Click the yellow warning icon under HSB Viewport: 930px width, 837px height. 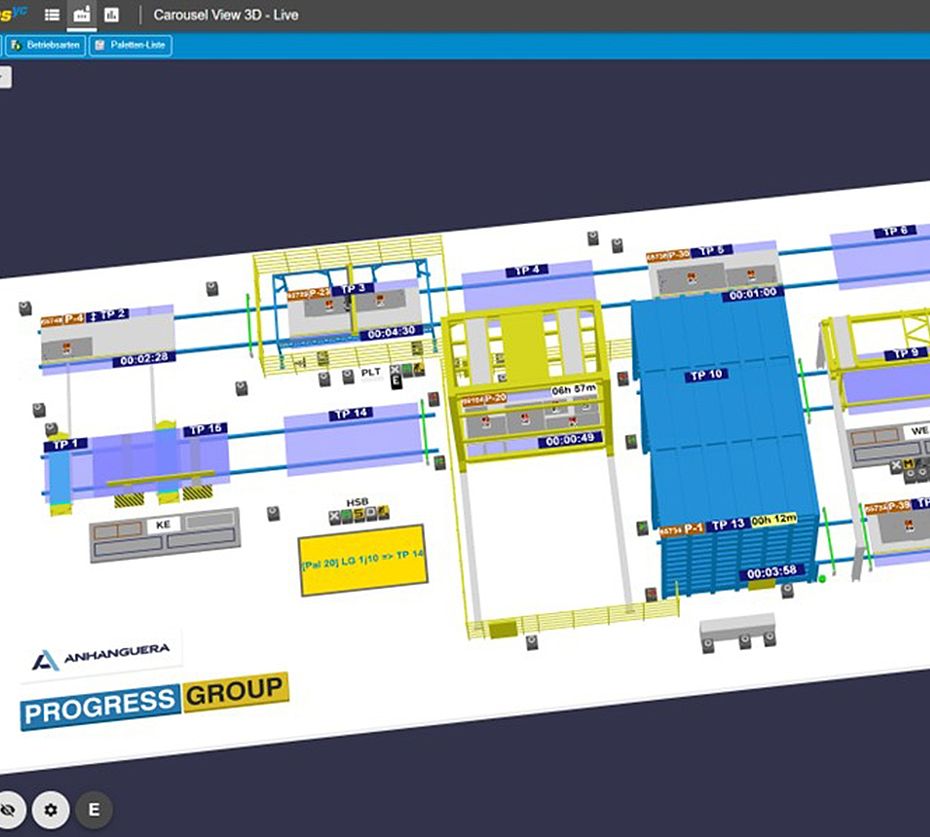[x=384, y=511]
